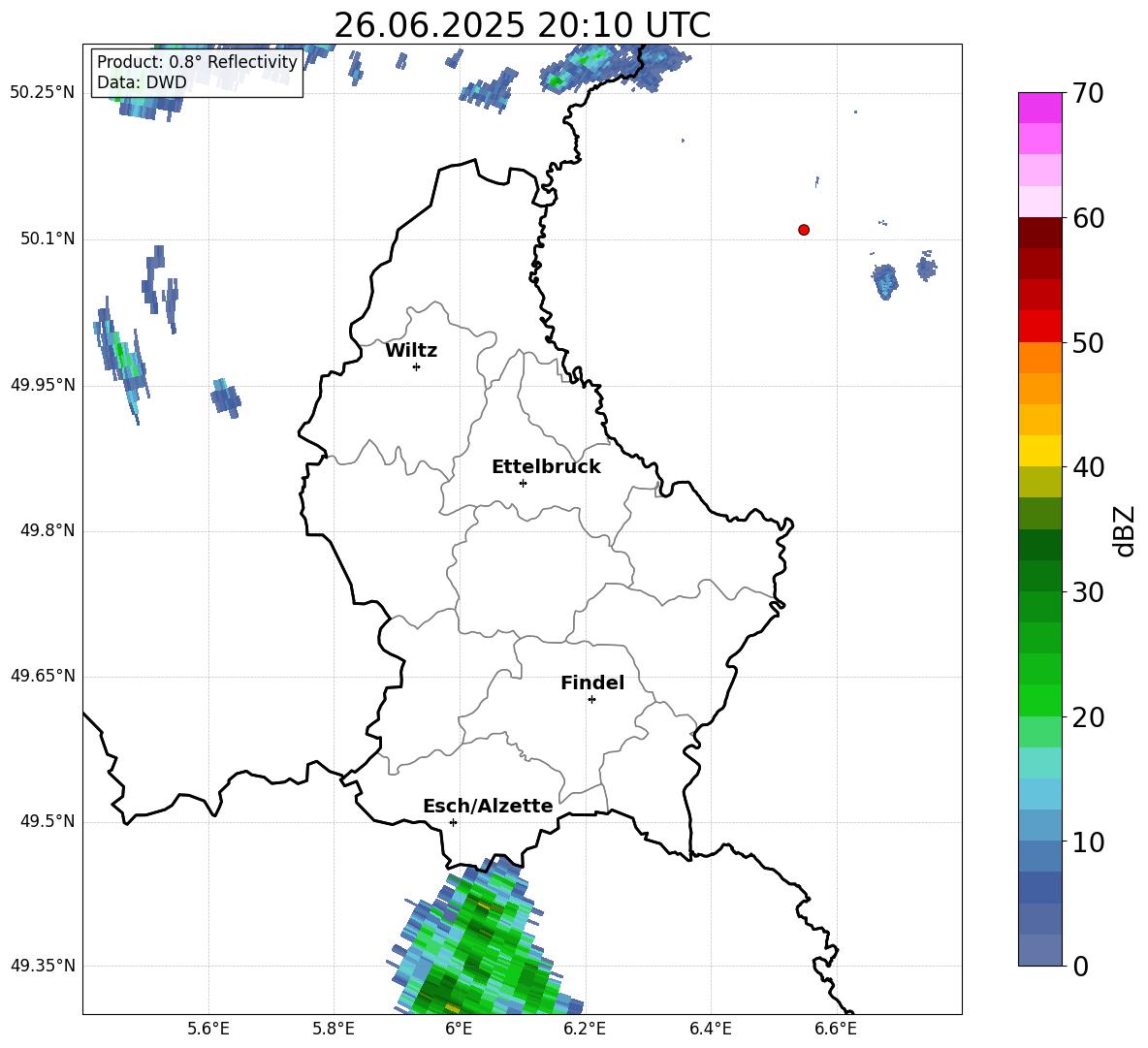The width and height of the screenshot is (1148, 1048).
Task: Click the Ettelbruck station cross marker
Action: [x=523, y=483]
